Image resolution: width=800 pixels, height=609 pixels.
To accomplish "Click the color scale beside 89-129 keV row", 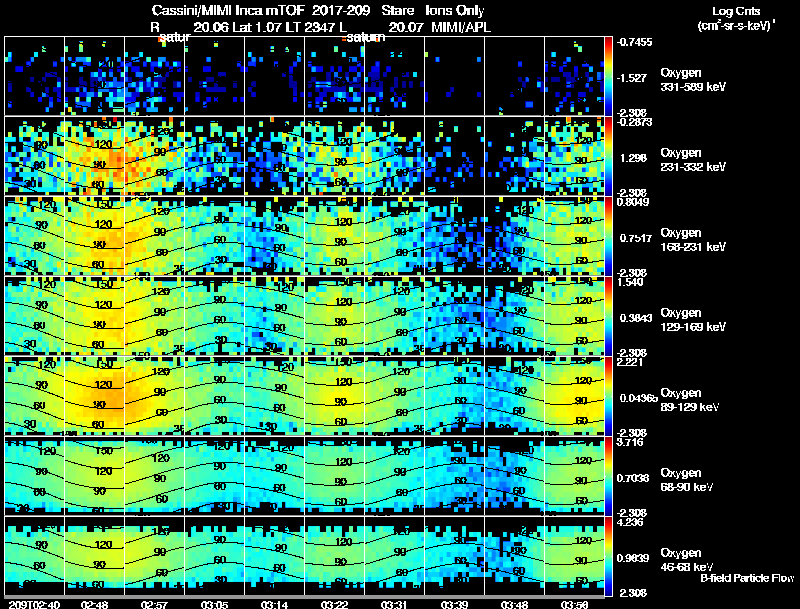I will (608, 396).
